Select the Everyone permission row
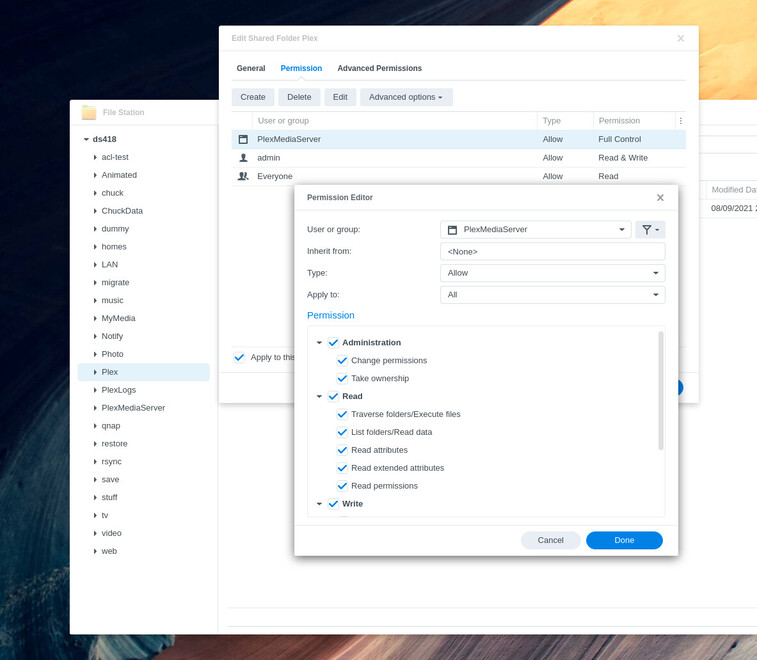 pyautogui.click(x=458, y=176)
